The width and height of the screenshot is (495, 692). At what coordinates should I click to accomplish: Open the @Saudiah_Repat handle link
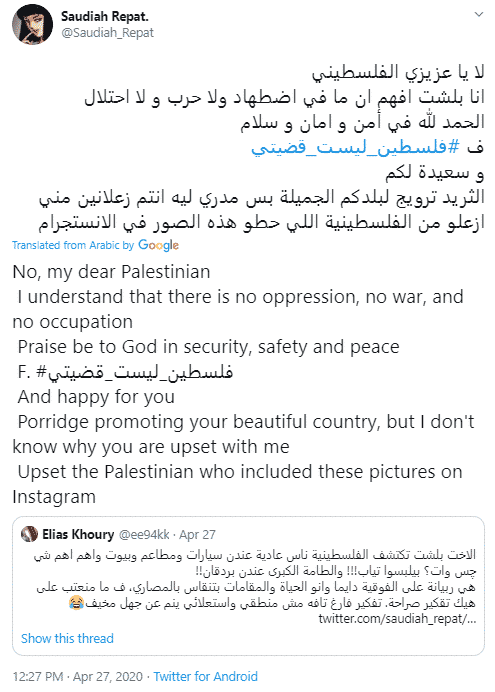pyautogui.click(x=108, y=33)
